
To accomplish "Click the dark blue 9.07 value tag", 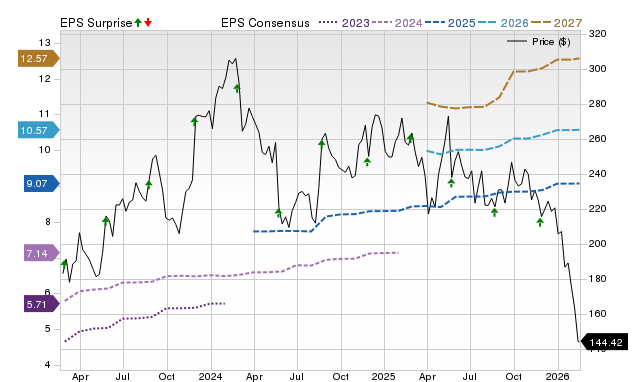I will (42, 184).
